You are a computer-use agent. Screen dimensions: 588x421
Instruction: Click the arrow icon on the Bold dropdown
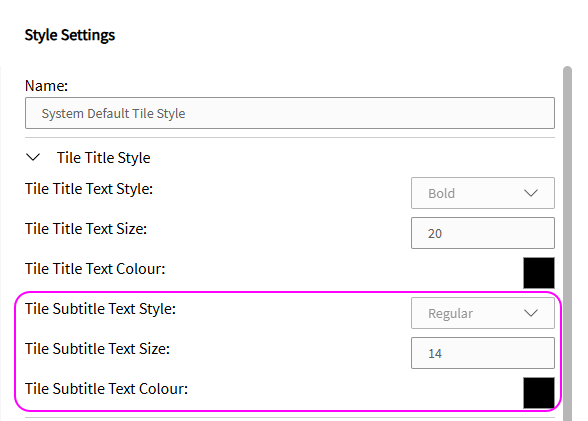[x=531, y=193]
